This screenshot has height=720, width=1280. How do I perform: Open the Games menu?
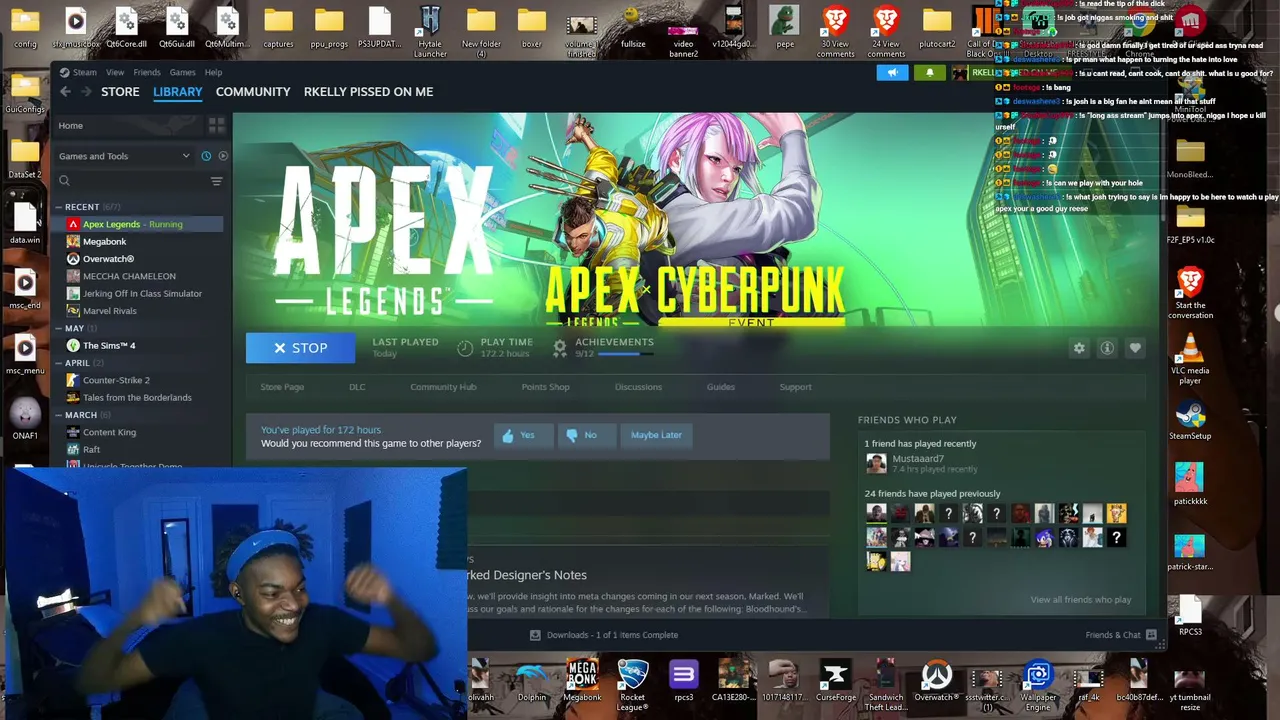tap(182, 72)
